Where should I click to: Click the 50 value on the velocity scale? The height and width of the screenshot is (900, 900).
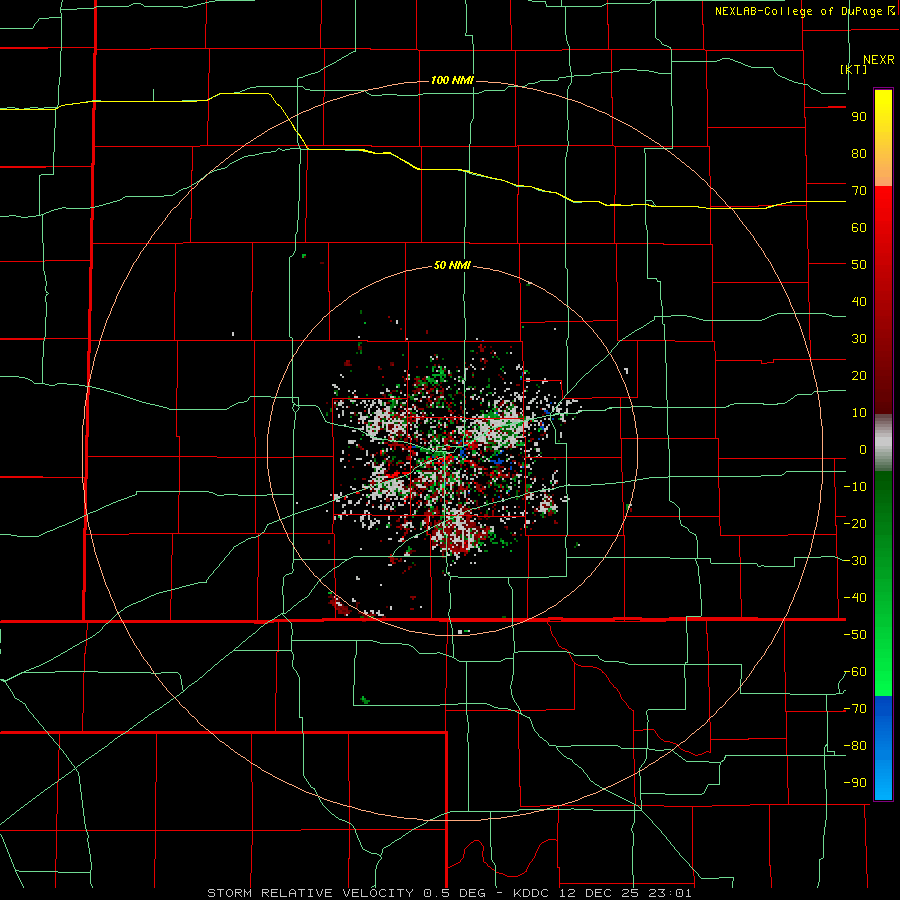coord(859,265)
